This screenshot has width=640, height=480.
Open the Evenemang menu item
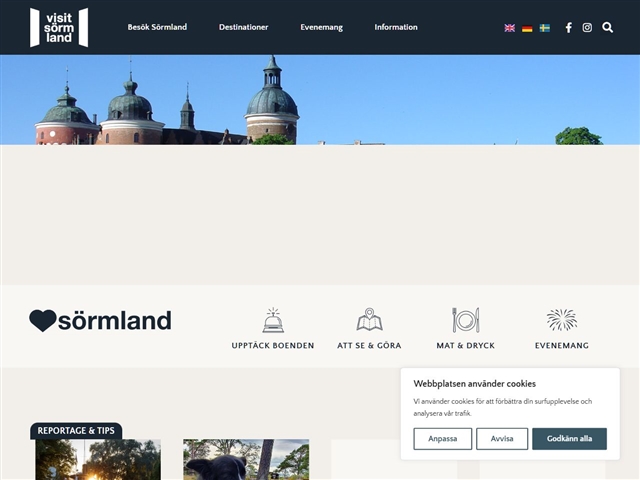tap(322, 27)
